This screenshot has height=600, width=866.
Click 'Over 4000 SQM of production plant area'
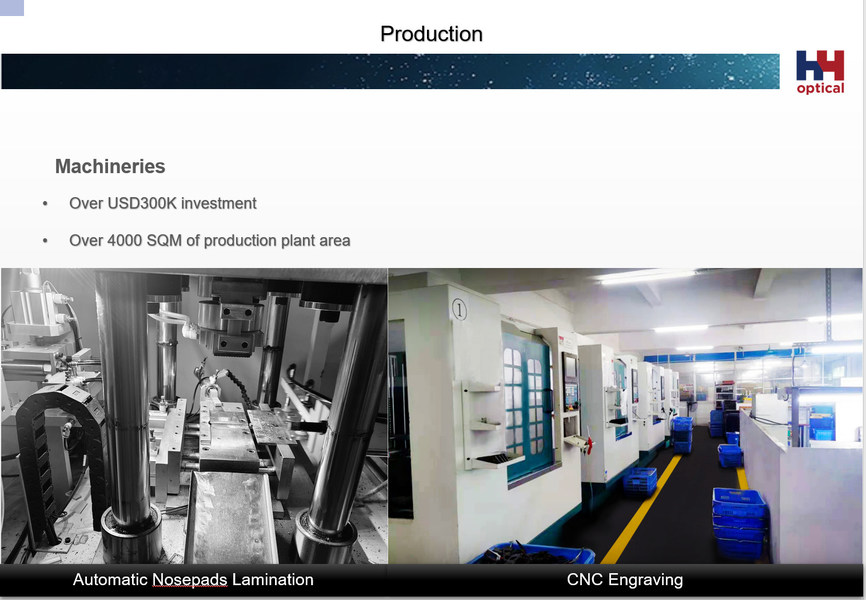209,241
